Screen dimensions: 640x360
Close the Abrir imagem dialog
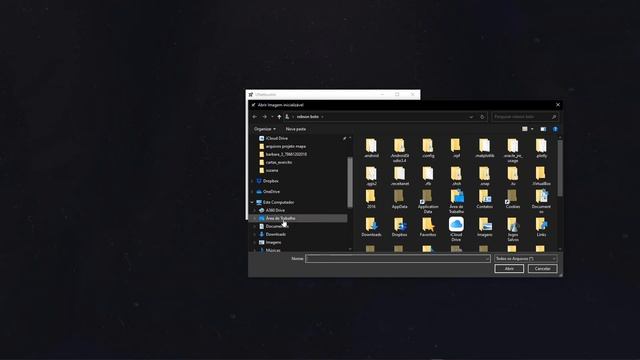tap(558, 105)
